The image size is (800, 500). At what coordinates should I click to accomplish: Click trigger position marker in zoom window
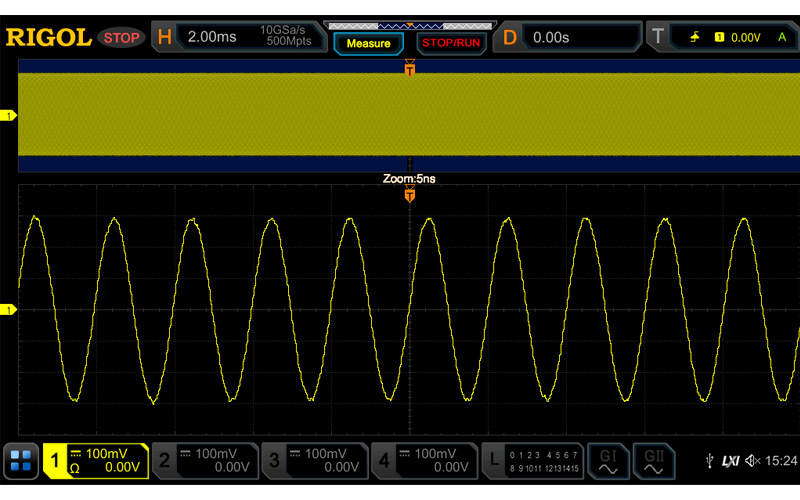tap(410, 194)
